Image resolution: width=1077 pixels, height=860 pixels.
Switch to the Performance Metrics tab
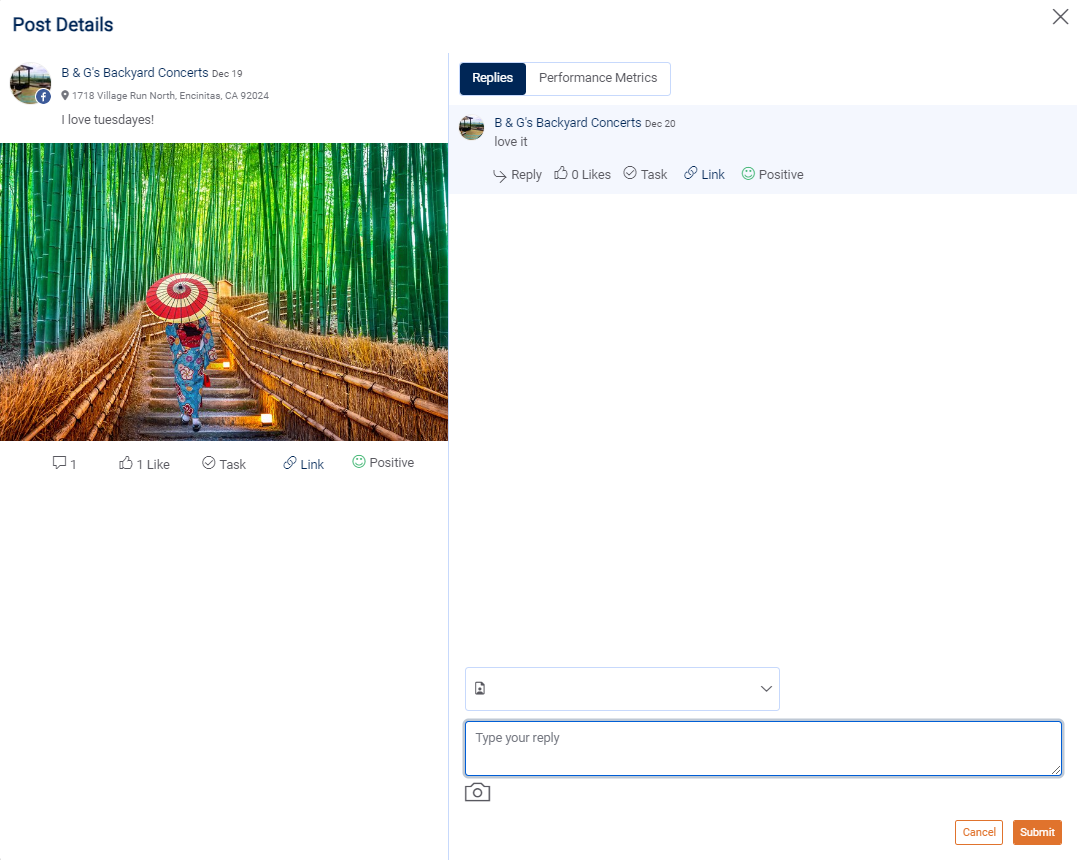pos(598,78)
